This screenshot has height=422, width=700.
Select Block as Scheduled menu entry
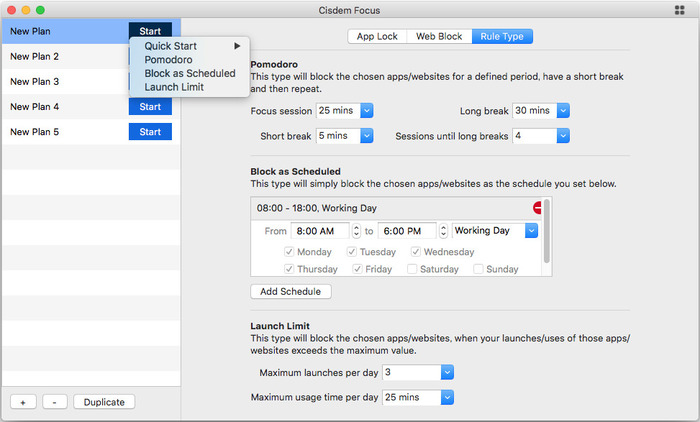click(x=190, y=73)
